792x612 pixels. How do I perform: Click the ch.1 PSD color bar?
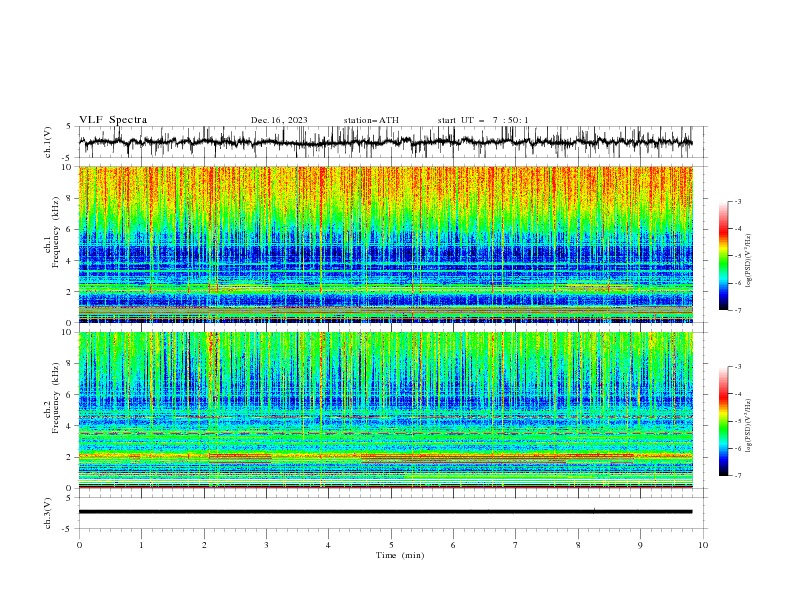click(x=723, y=255)
